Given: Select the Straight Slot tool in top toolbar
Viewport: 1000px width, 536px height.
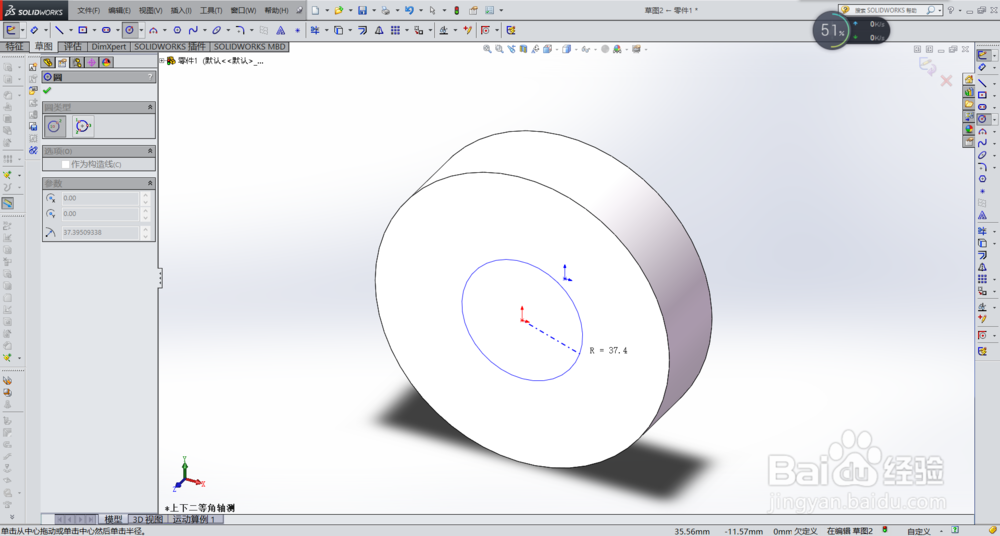Looking at the screenshot, I should coord(107,30).
